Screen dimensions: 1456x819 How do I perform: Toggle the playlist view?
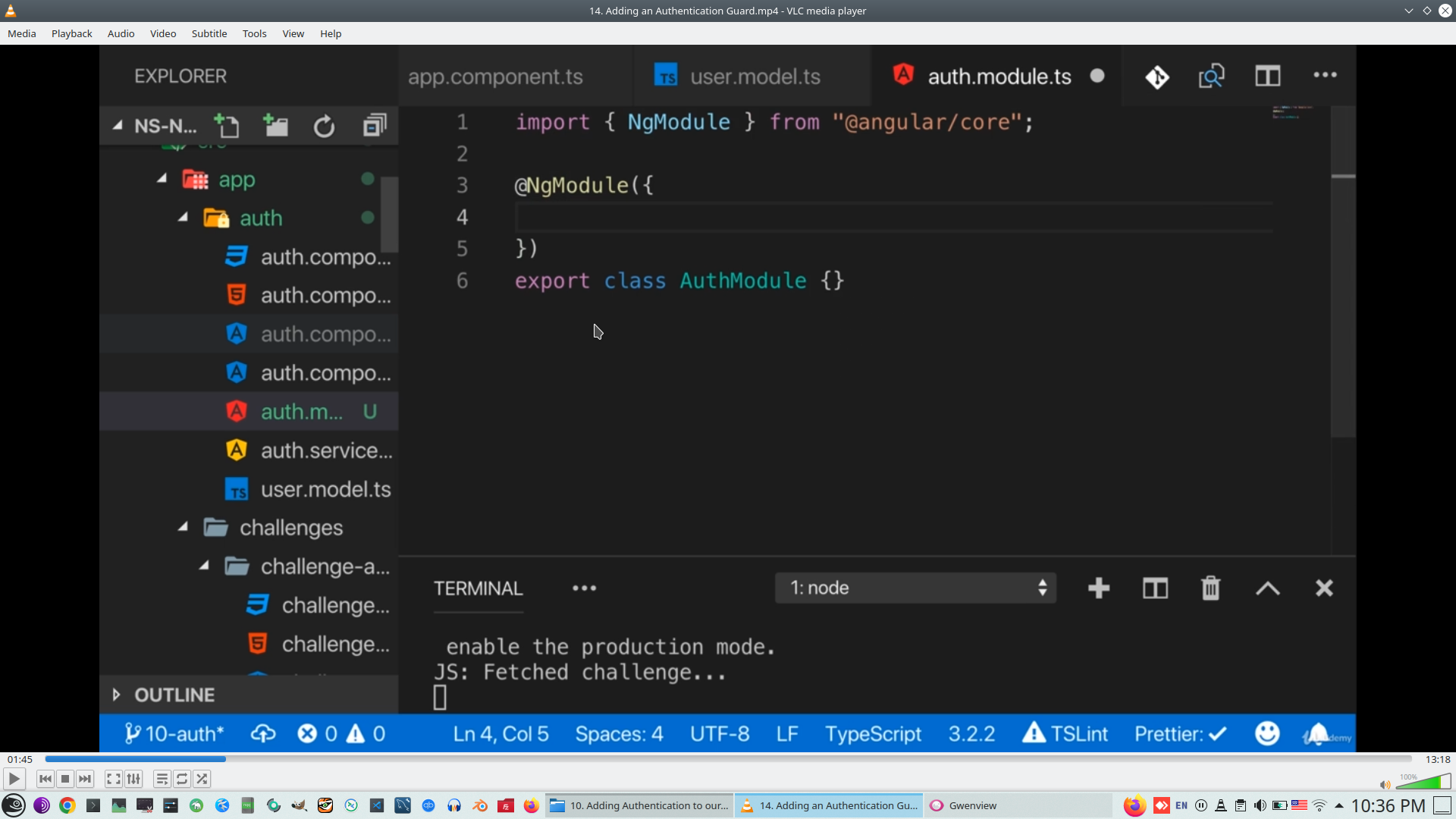click(162, 779)
